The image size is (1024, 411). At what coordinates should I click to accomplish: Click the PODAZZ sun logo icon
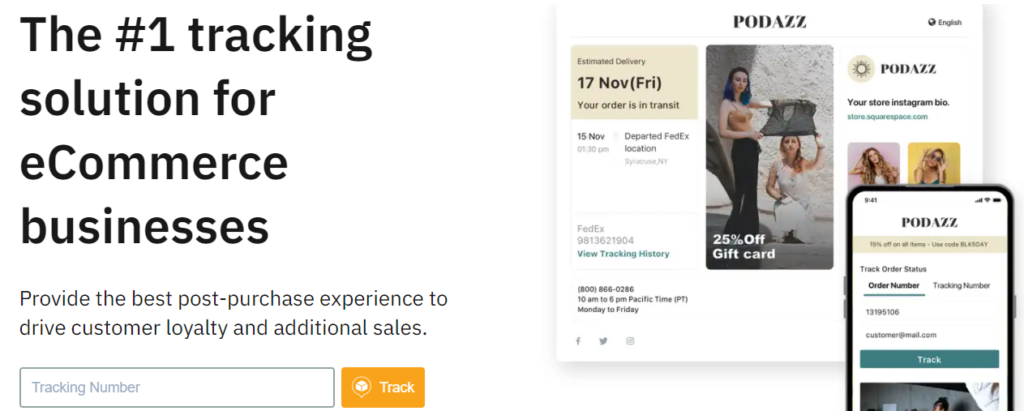pos(861,69)
